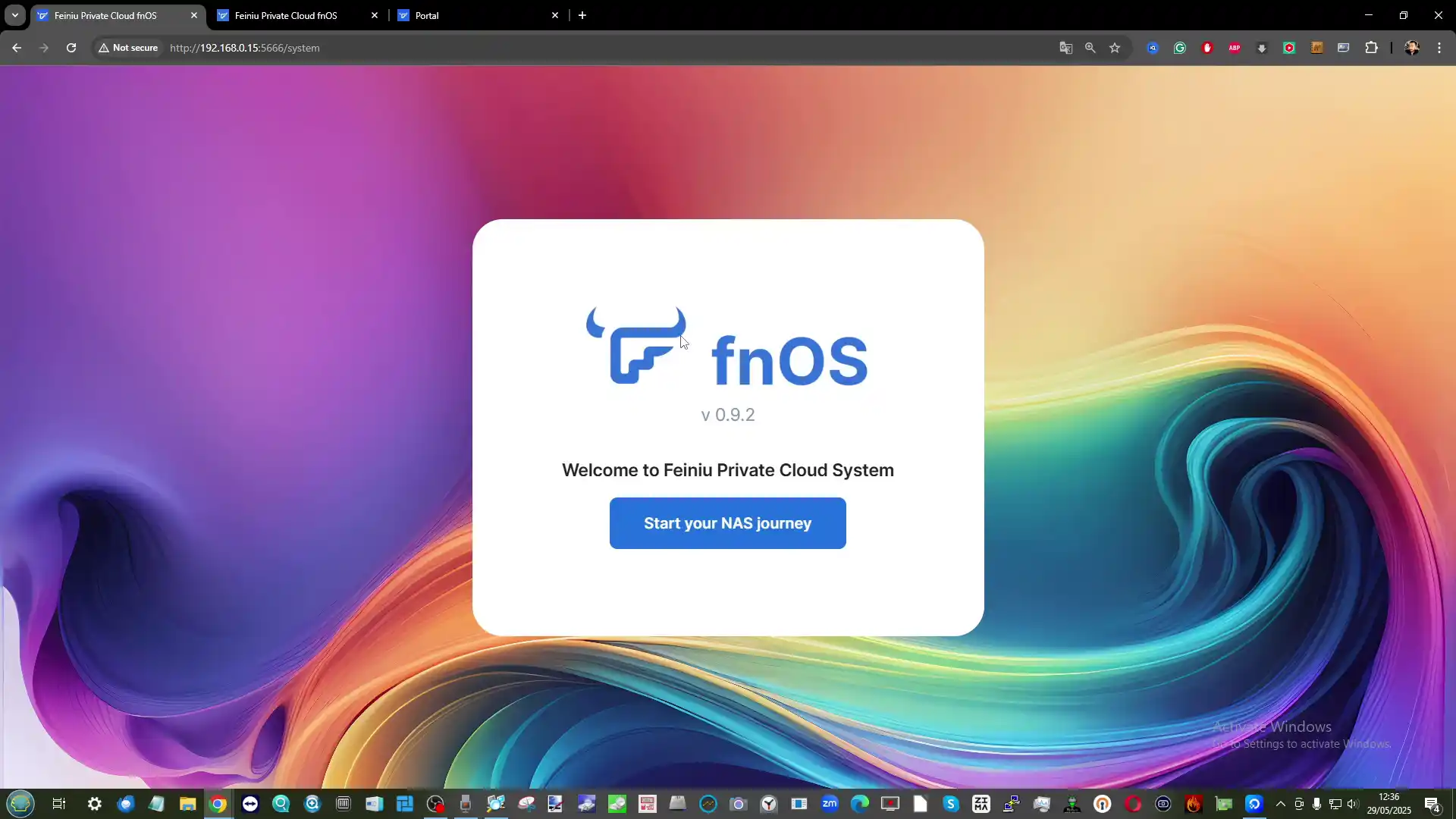Open the Extensions puzzle menu
The image size is (1456, 819).
pos(1371,48)
